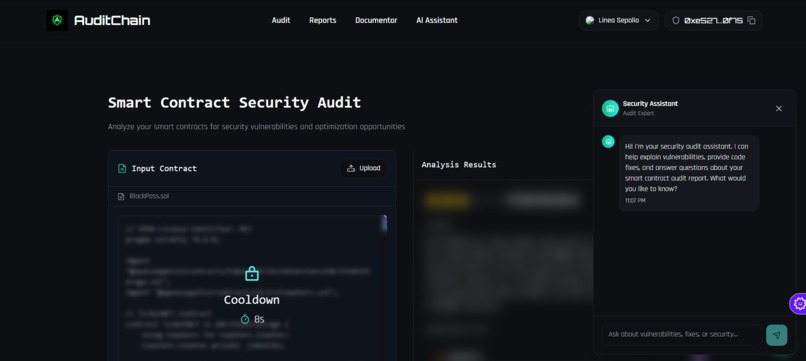806x361 pixels.
Task: Click the Analysis Results heading
Action: pos(459,165)
